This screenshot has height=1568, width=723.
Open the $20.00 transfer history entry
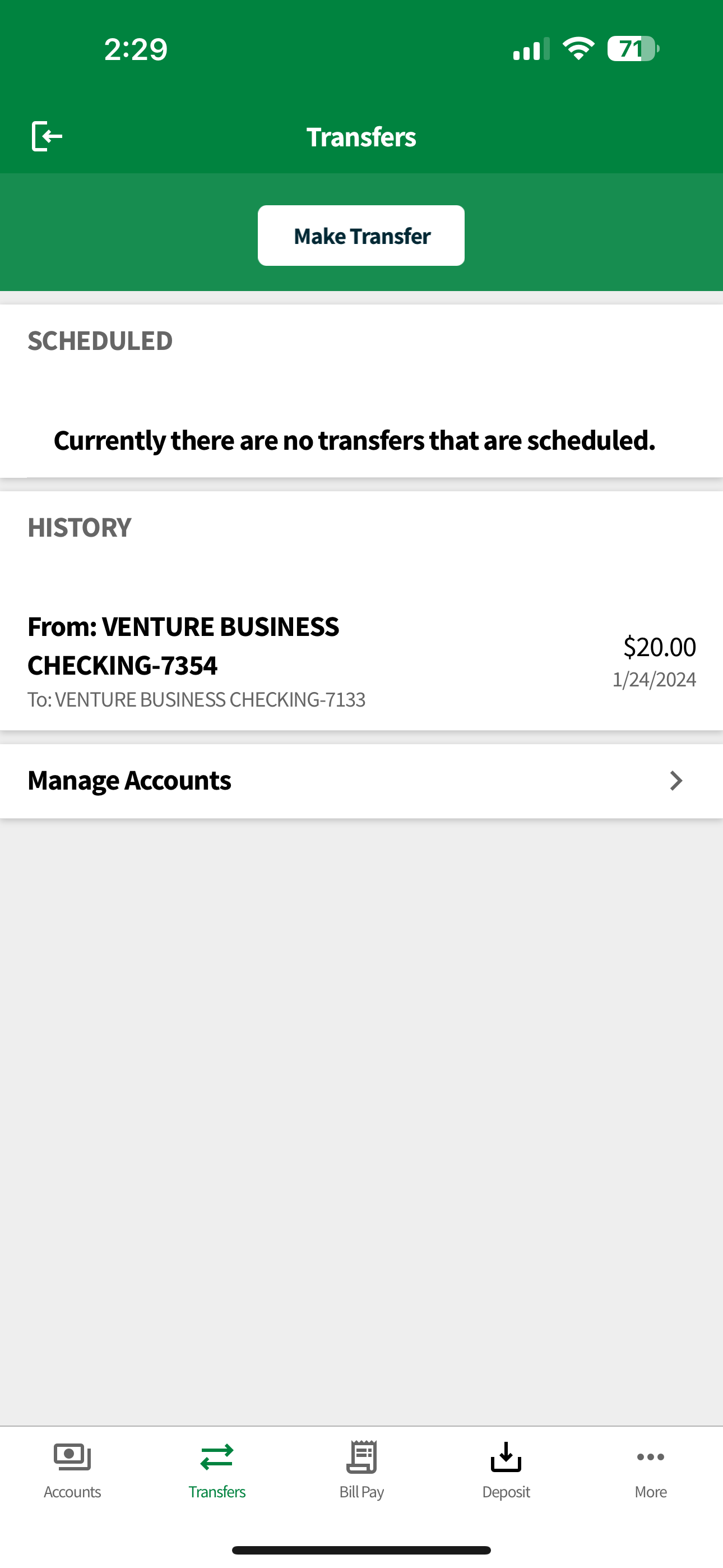pyautogui.click(x=361, y=662)
